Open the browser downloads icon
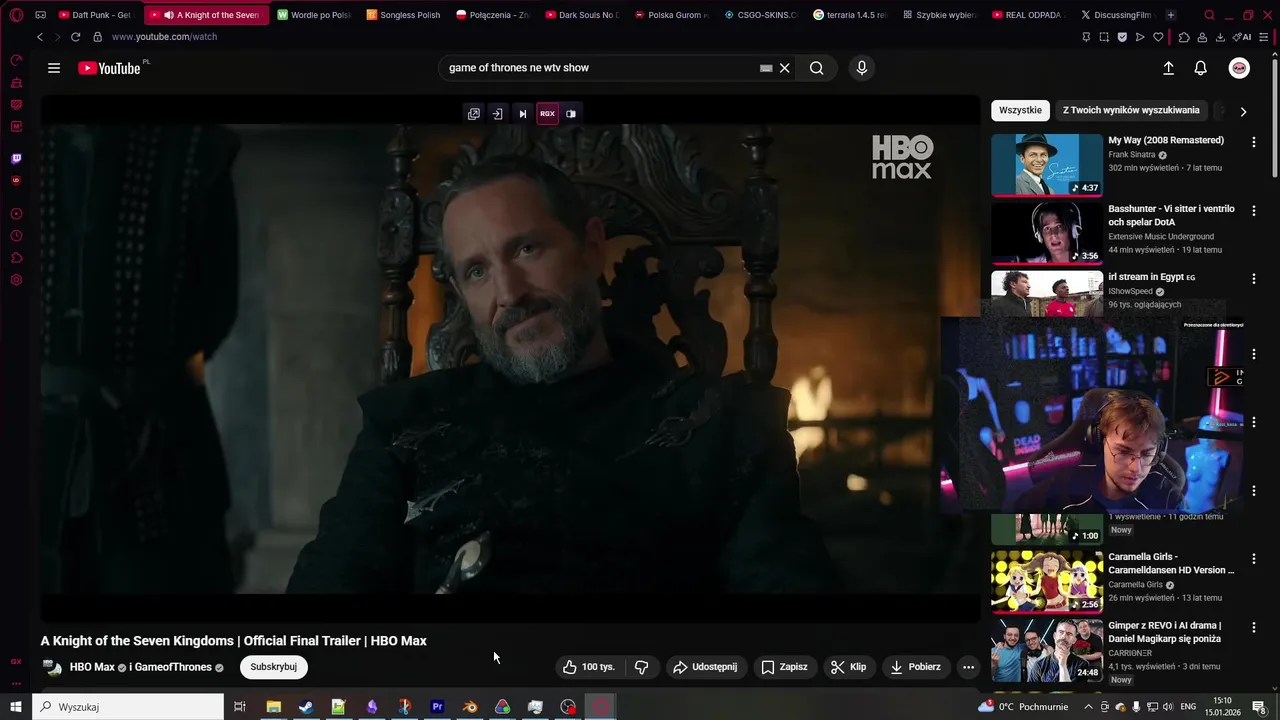This screenshot has width=1280, height=720. tap(1219, 37)
